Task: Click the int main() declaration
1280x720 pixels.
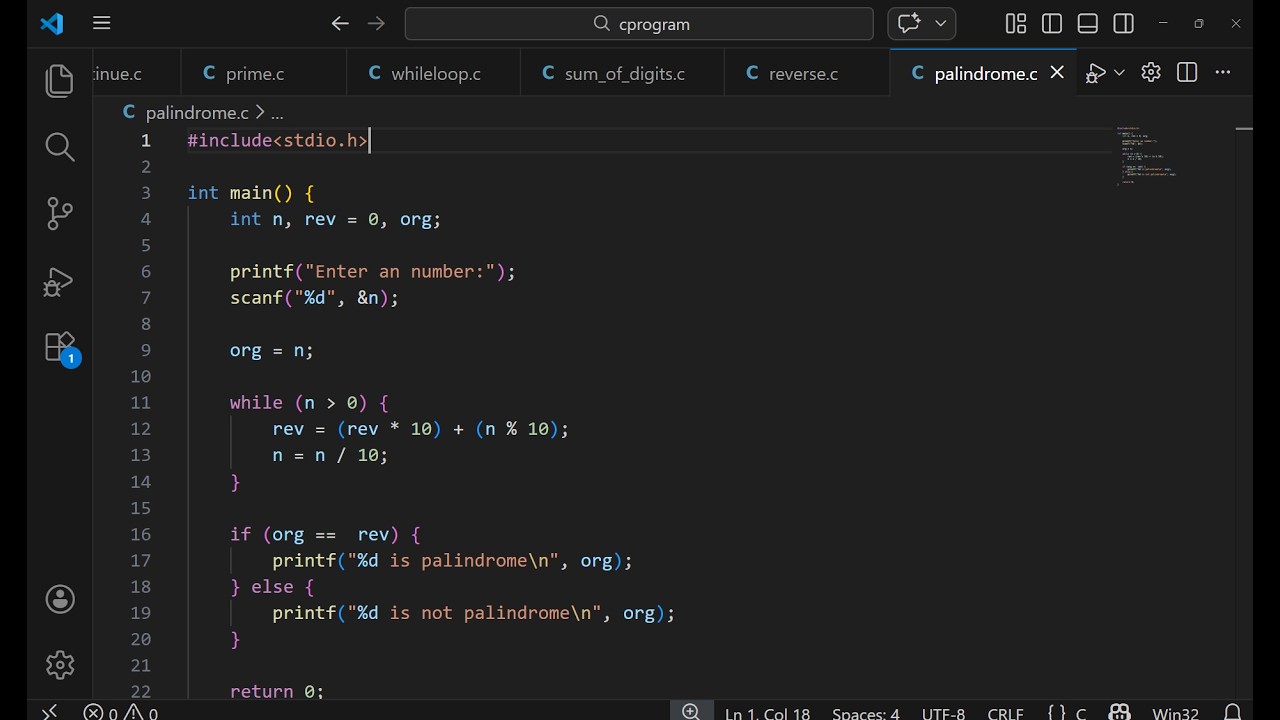Action: click(x=251, y=193)
